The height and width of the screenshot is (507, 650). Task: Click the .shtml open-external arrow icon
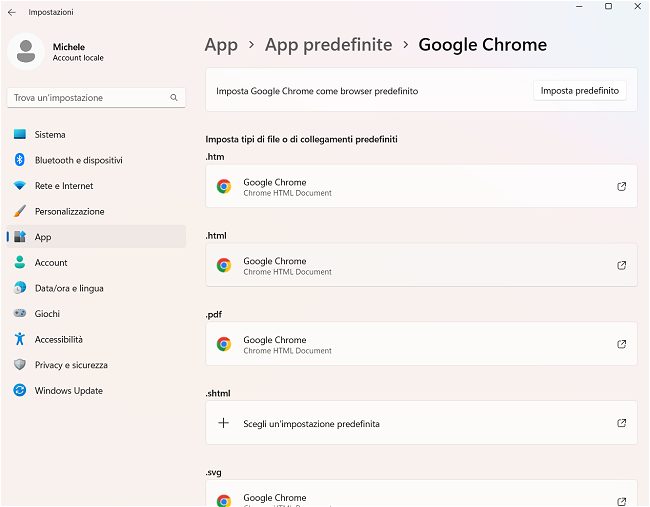[621, 423]
